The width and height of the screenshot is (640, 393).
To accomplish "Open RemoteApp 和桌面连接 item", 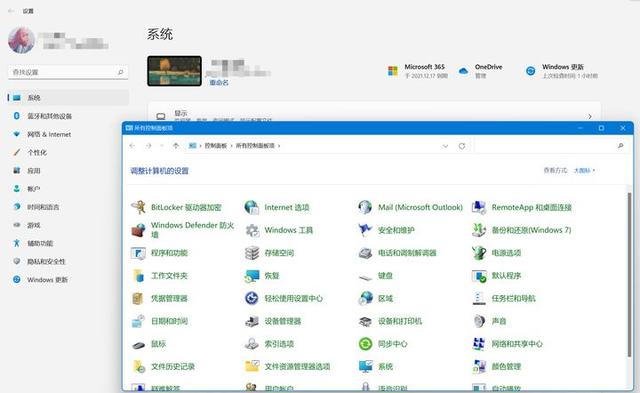I will pyautogui.click(x=521, y=207).
